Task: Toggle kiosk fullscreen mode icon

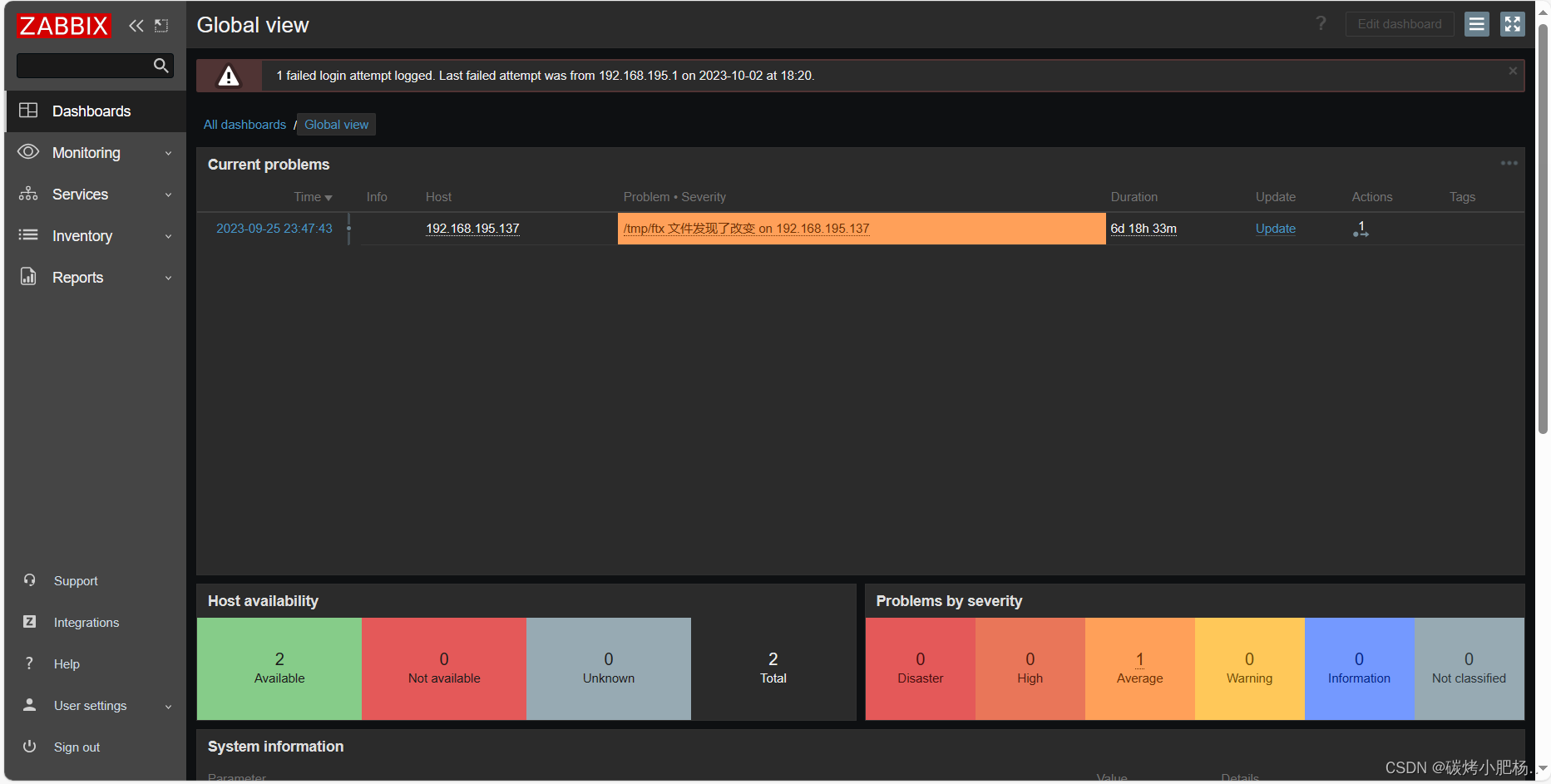Action: pos(1513,24)
